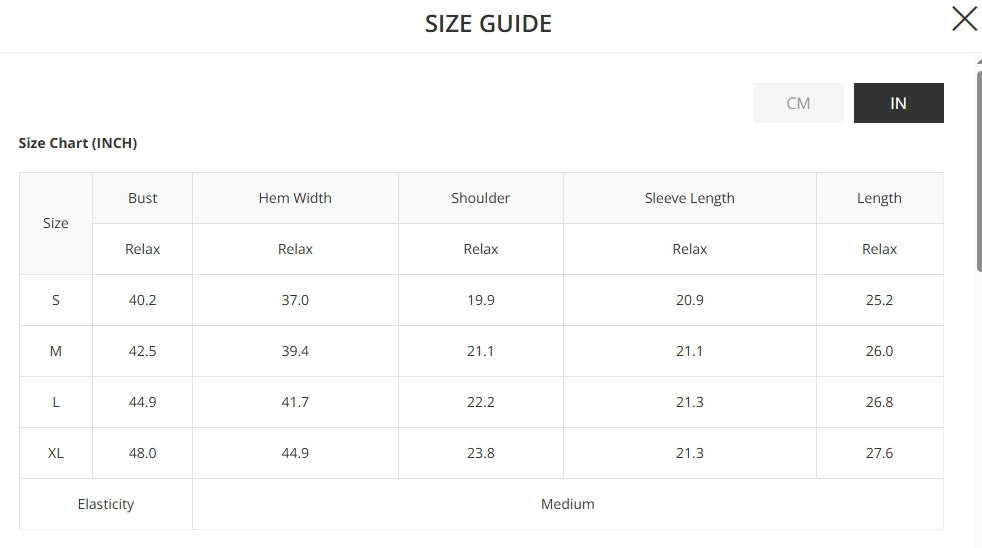This screenshot has height=548, width=982.
Task: Switch size units to CM
Action: tap(798, 103)
